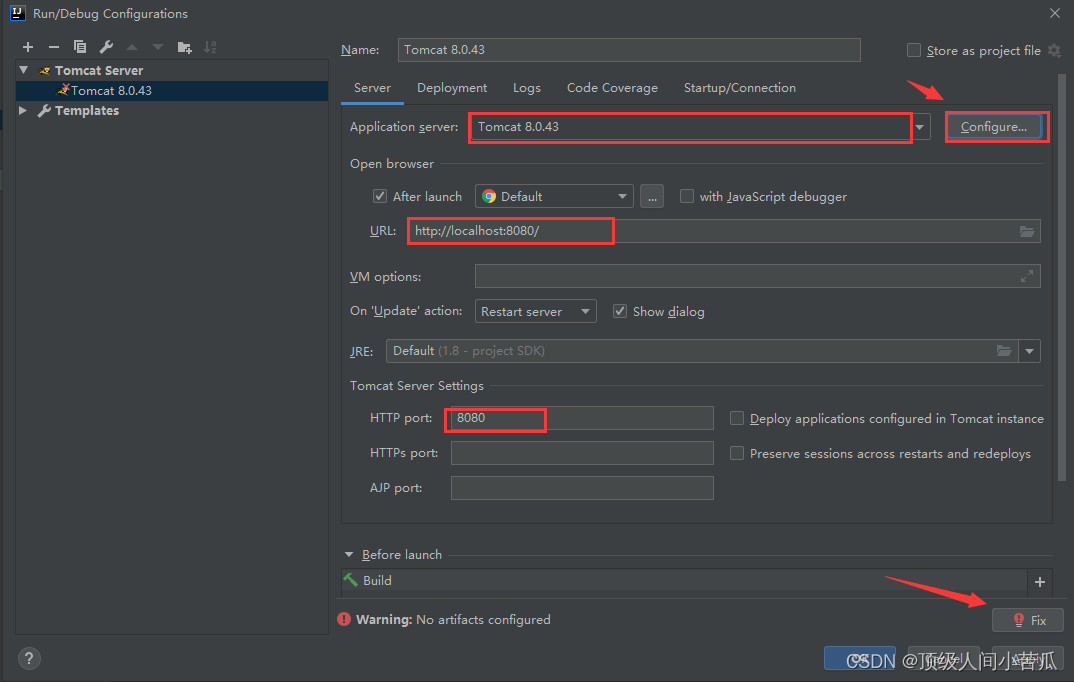Select Build entry in Before launch list
Image resolution: width=1074 pixels, height=682 pixels.
[x=684, y=581]
